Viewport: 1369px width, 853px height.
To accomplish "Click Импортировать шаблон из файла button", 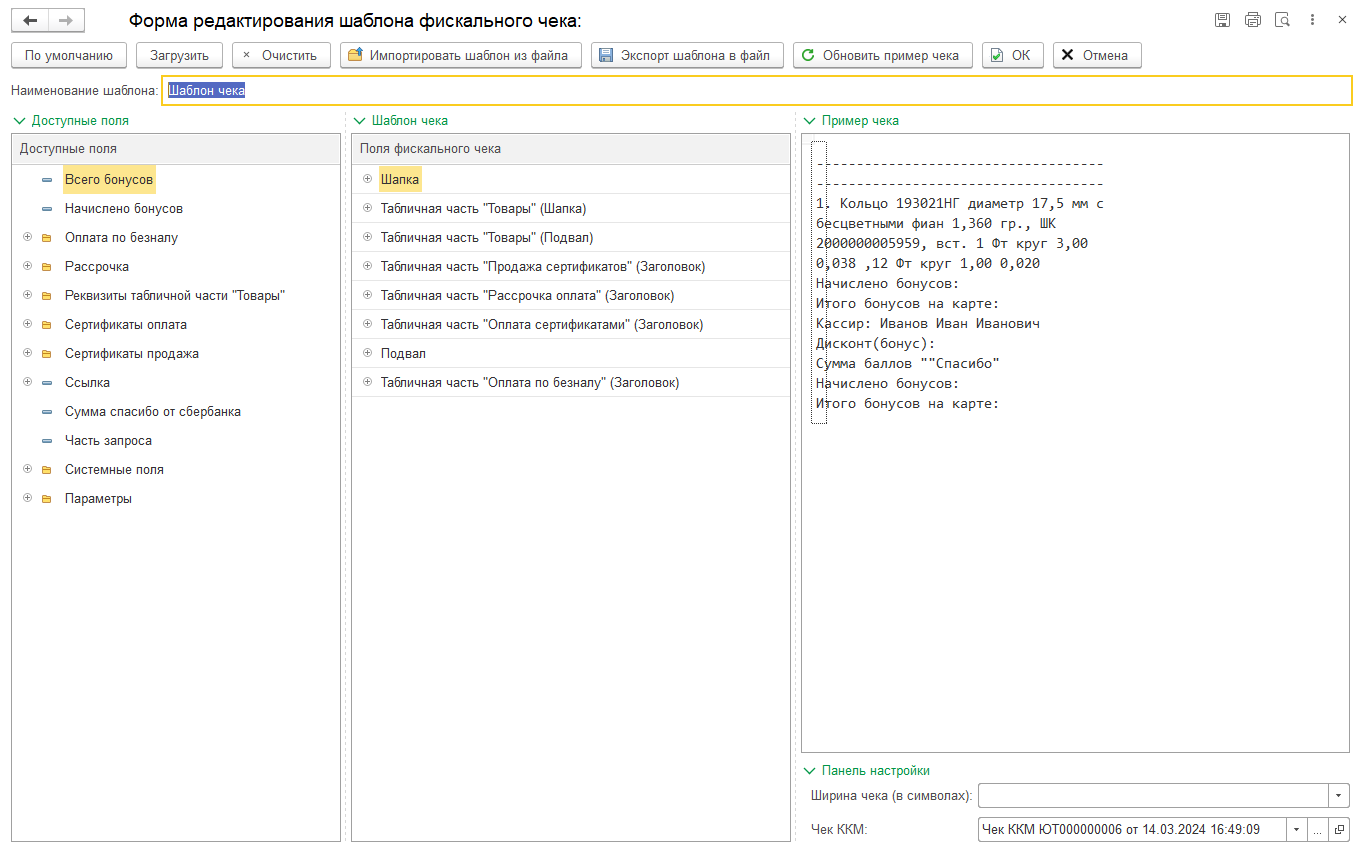I will pos(461,55).
